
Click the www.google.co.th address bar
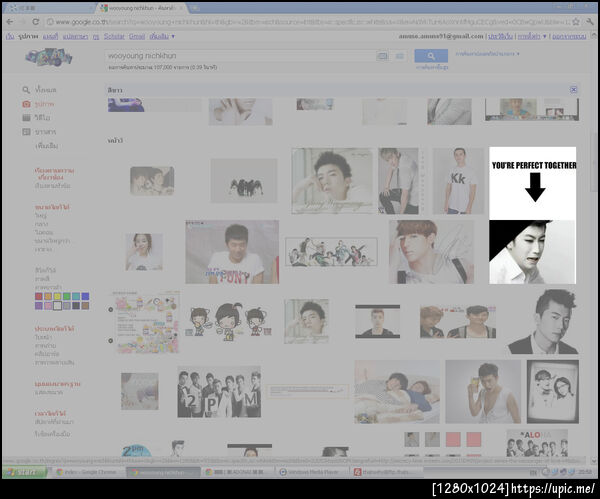[x=308, y=22]
